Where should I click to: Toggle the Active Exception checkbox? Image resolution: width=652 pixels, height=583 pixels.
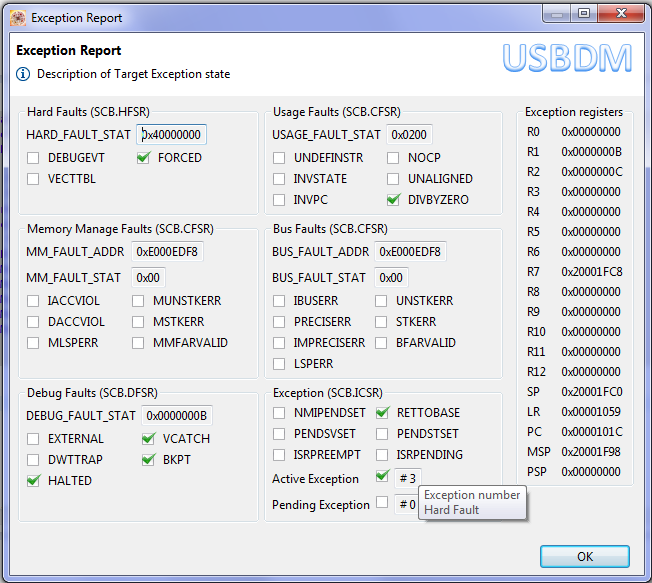pyautogui.click(x=382, y=477)
